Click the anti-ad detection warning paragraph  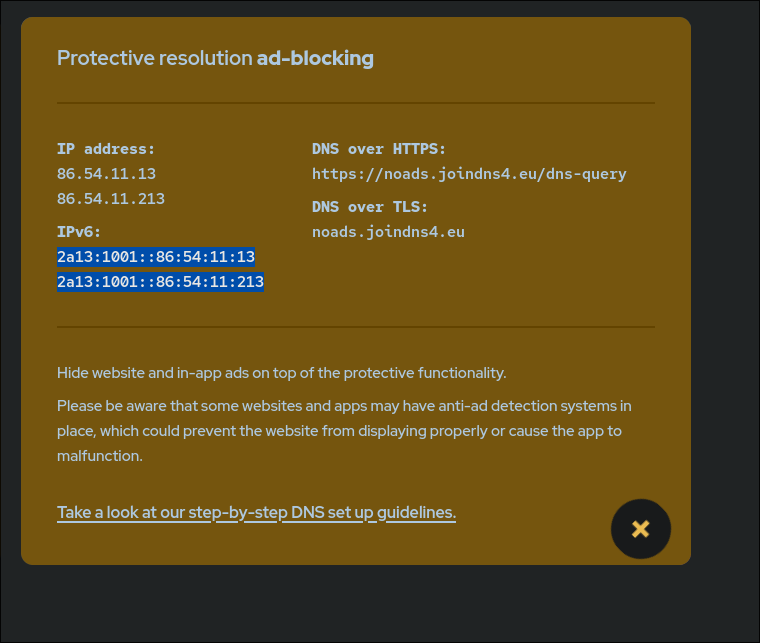pyautogui.click(x=344, y=431)
